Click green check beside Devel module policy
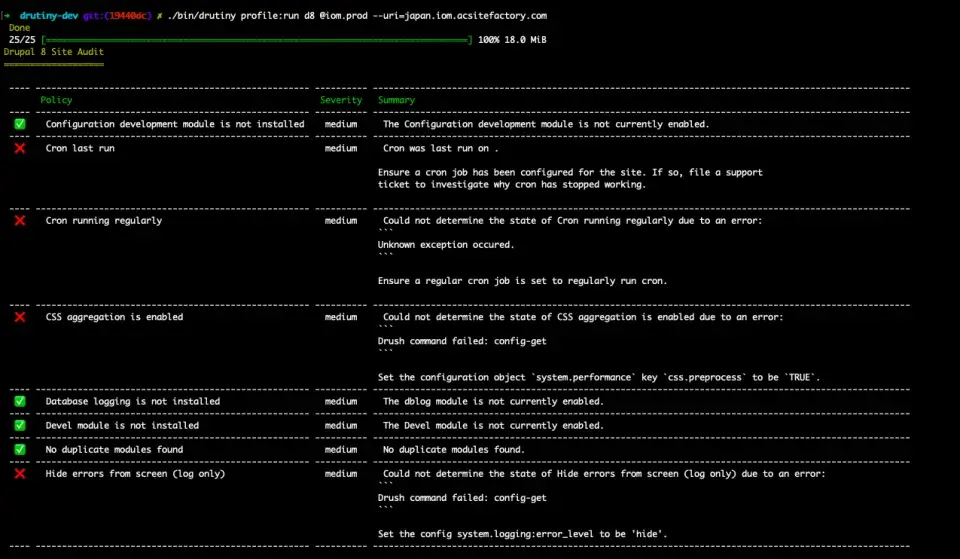This screenshot has height=559, width=960. [x=20, y=426]
